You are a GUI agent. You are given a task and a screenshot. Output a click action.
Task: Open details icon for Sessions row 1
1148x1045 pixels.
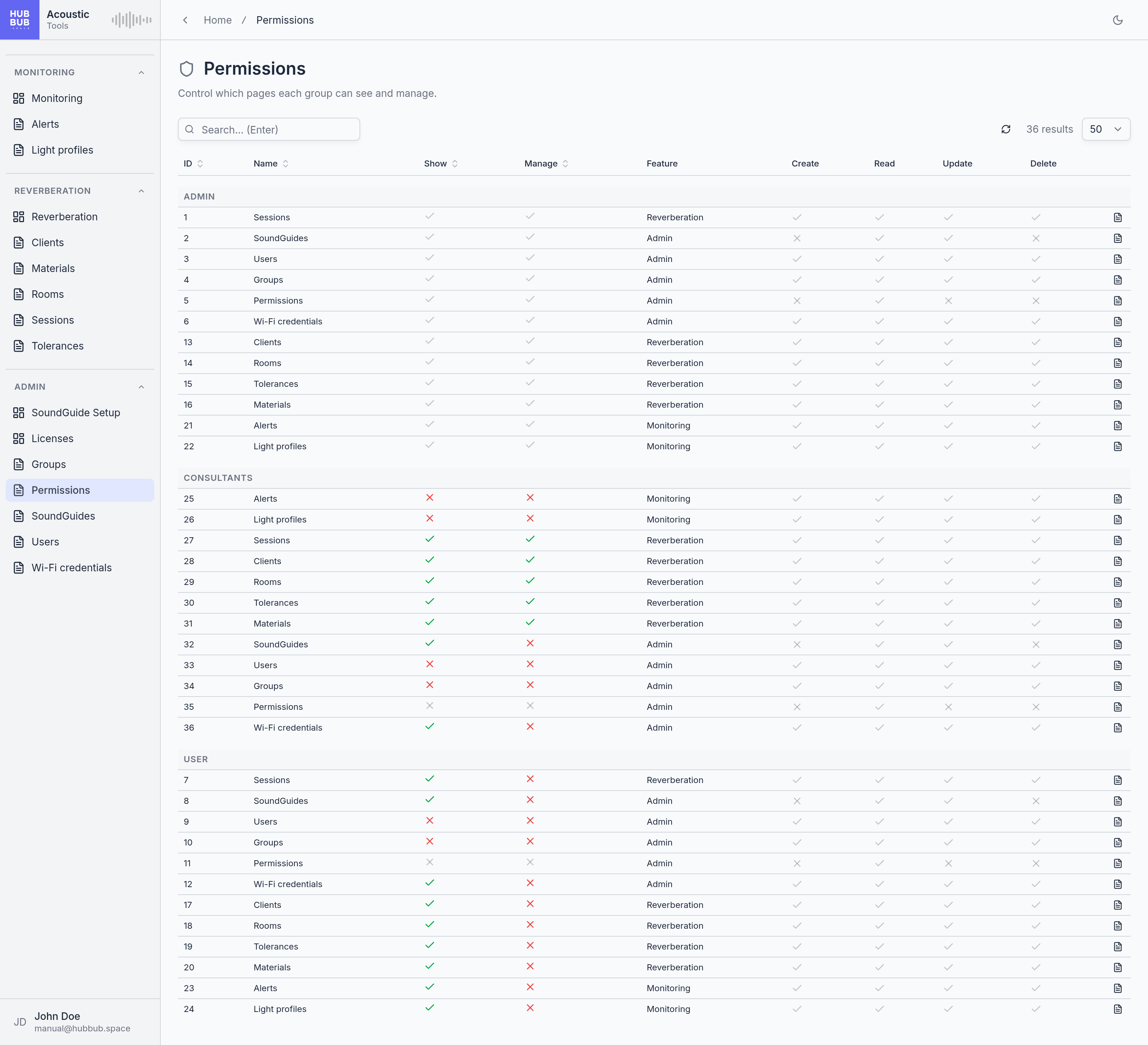[x=1117, y=217]
